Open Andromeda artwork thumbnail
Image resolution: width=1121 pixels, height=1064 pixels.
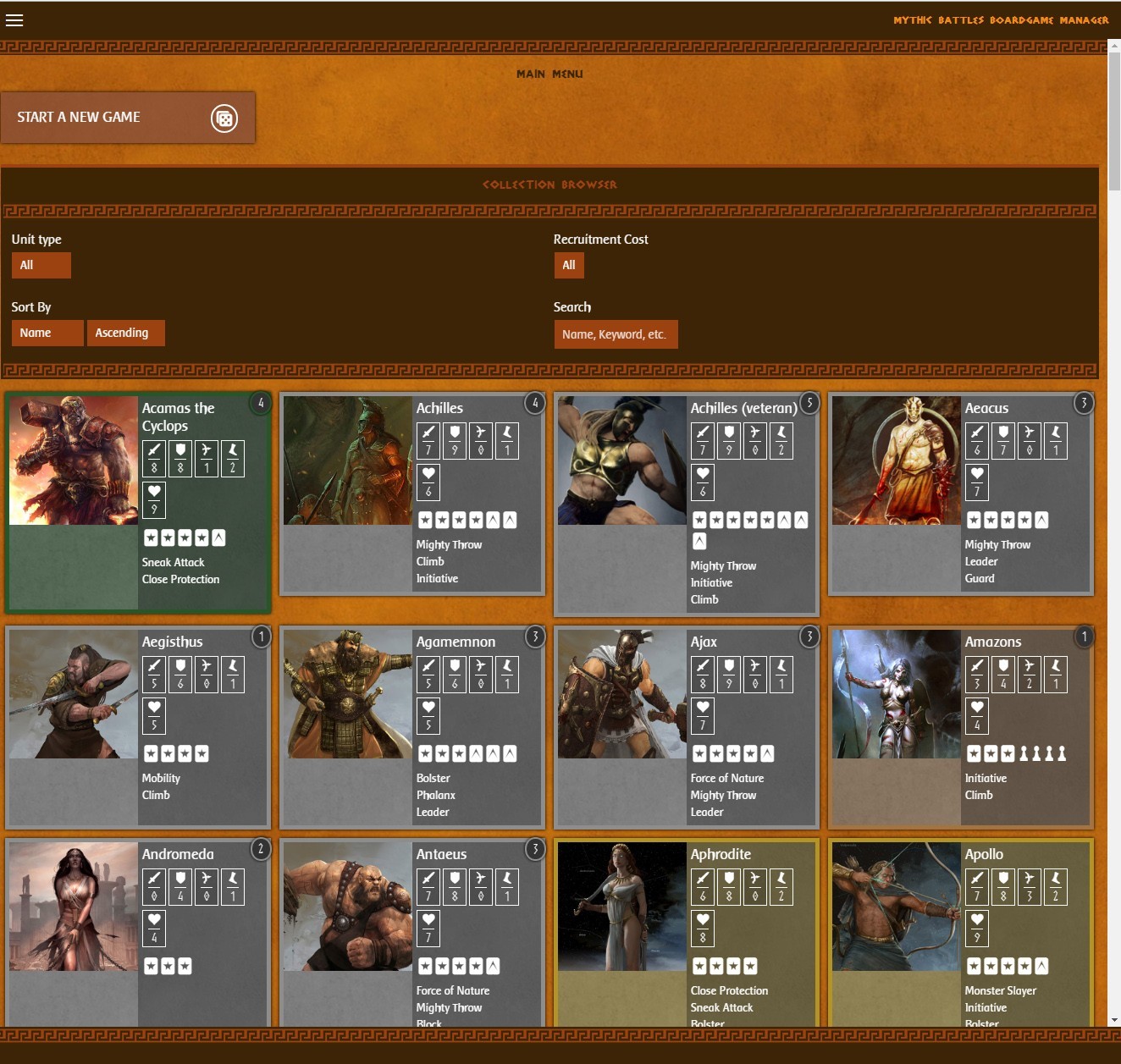point(74,907)
